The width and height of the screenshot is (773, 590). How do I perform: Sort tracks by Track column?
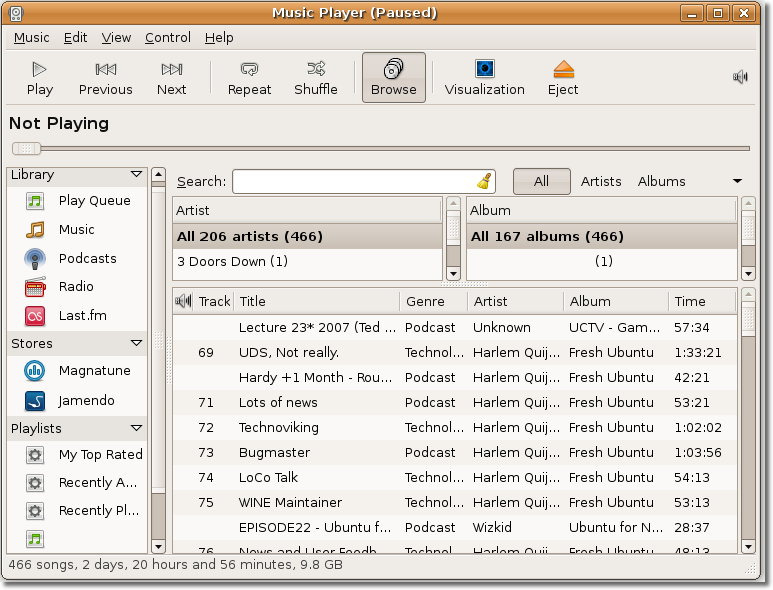coord(214,301)
